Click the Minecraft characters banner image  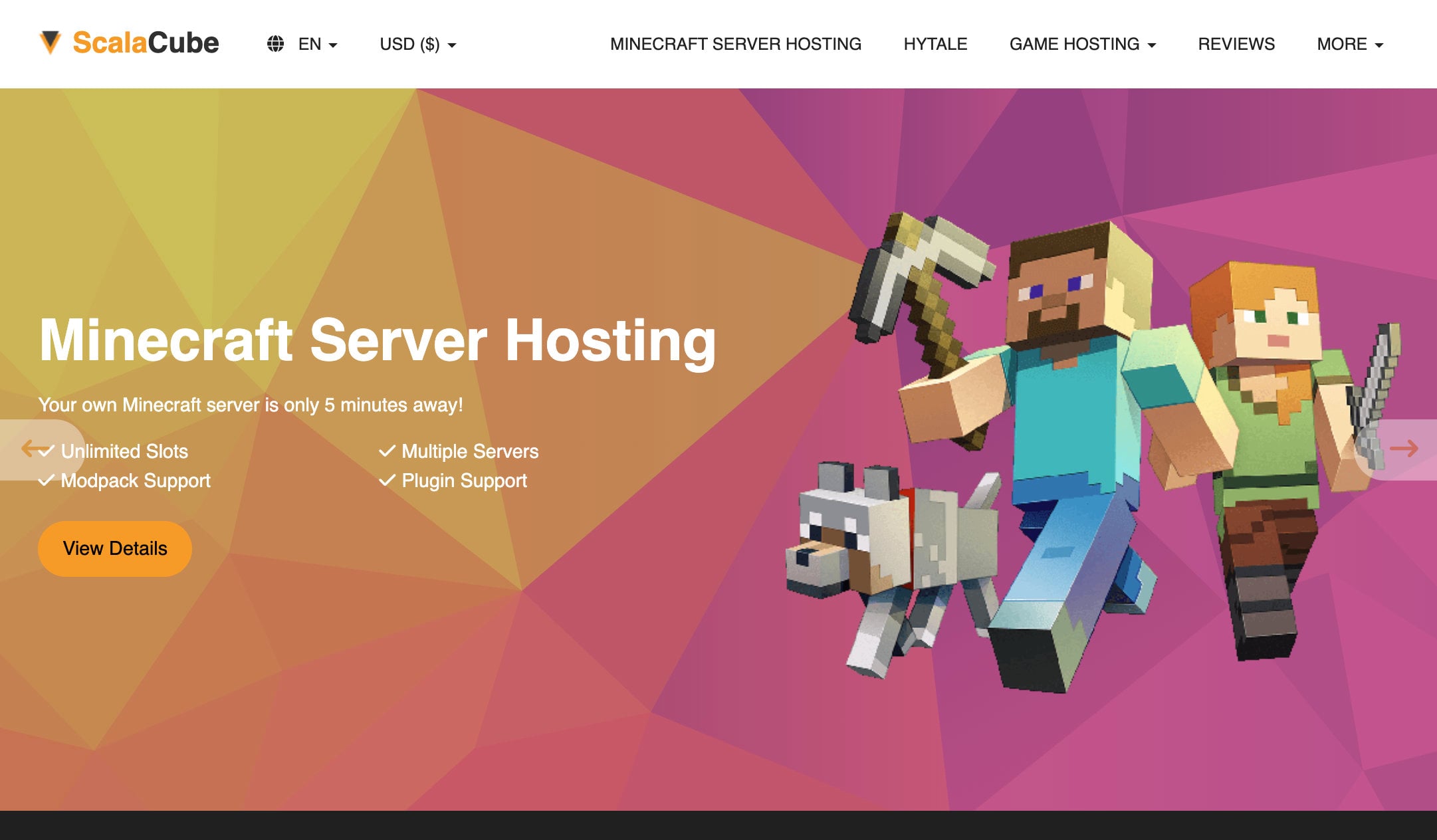(1093, 452)
